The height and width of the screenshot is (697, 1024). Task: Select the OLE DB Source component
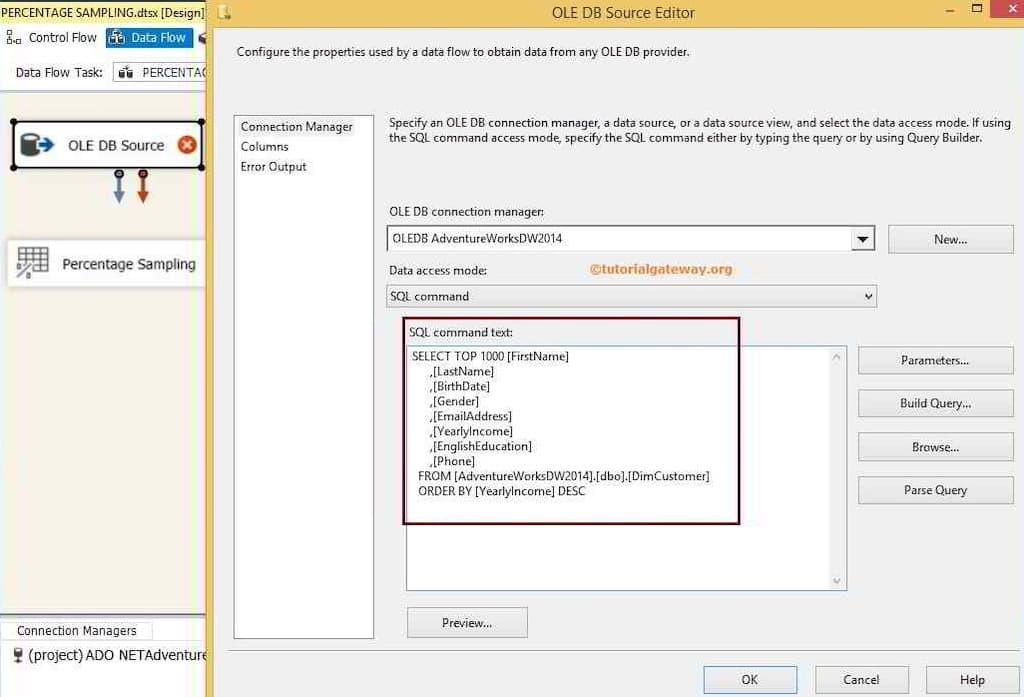[108, 145]
